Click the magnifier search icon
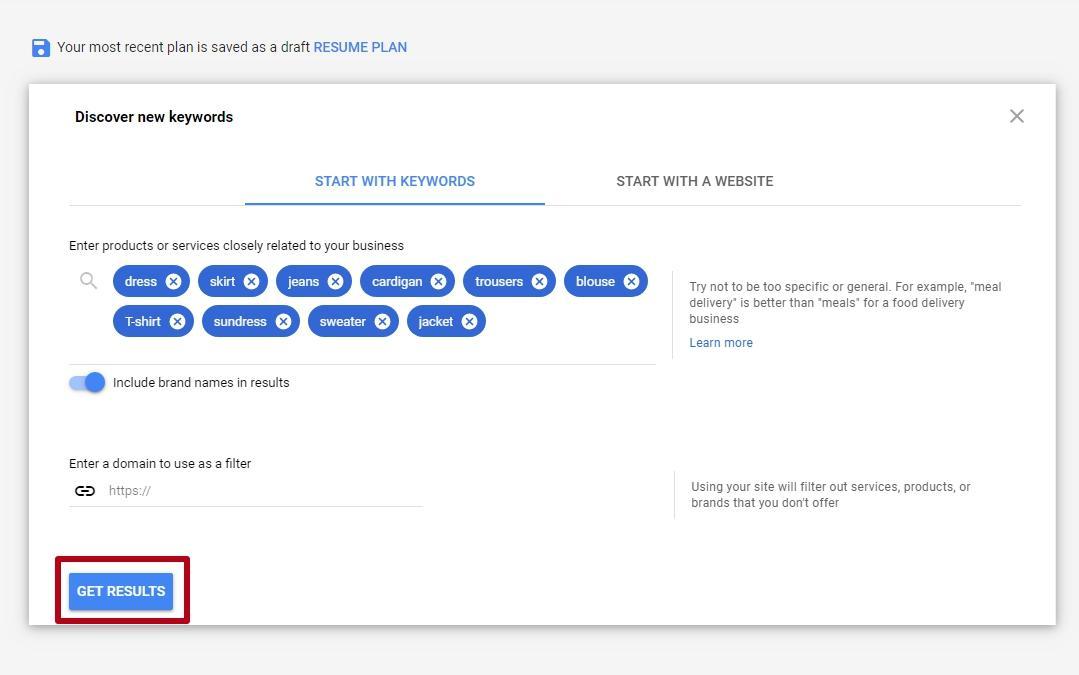Viewport: 1079px width, 675px height. (88, 281)
